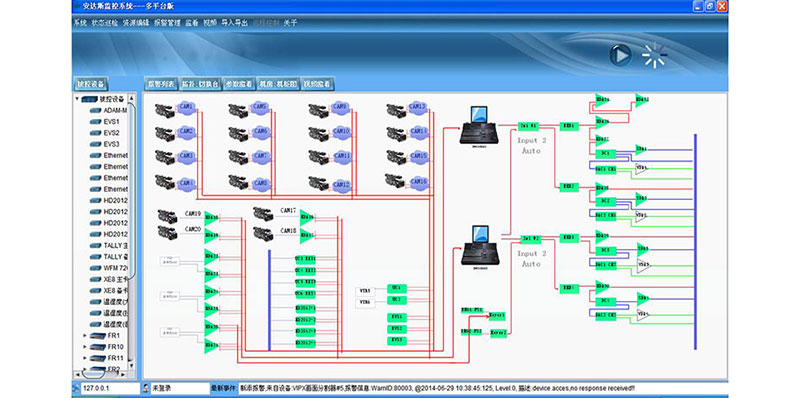Click the spinning loading indicator icon
Image resolution: width=801 pixels, height=398 pixels.
pos(654,55)
